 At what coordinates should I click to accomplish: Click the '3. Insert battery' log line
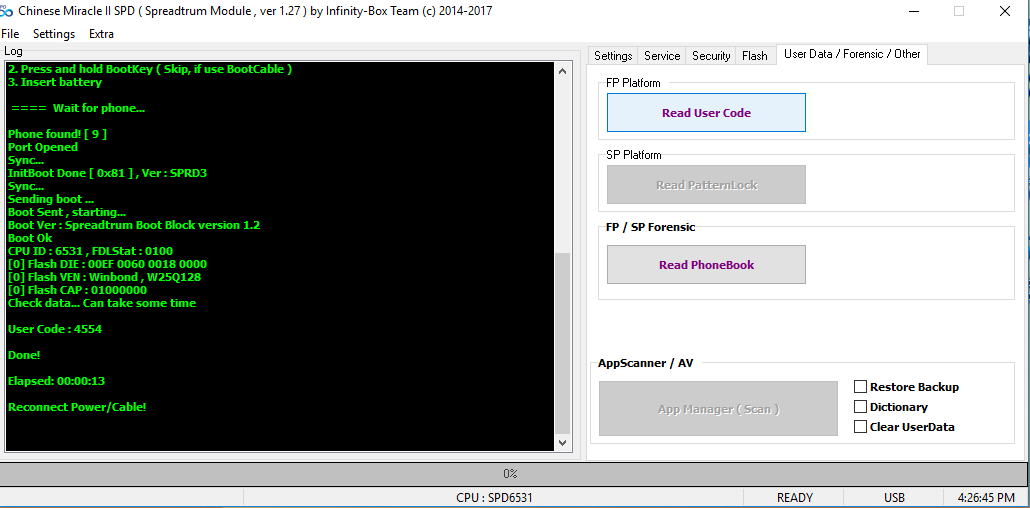pos(55,82)
